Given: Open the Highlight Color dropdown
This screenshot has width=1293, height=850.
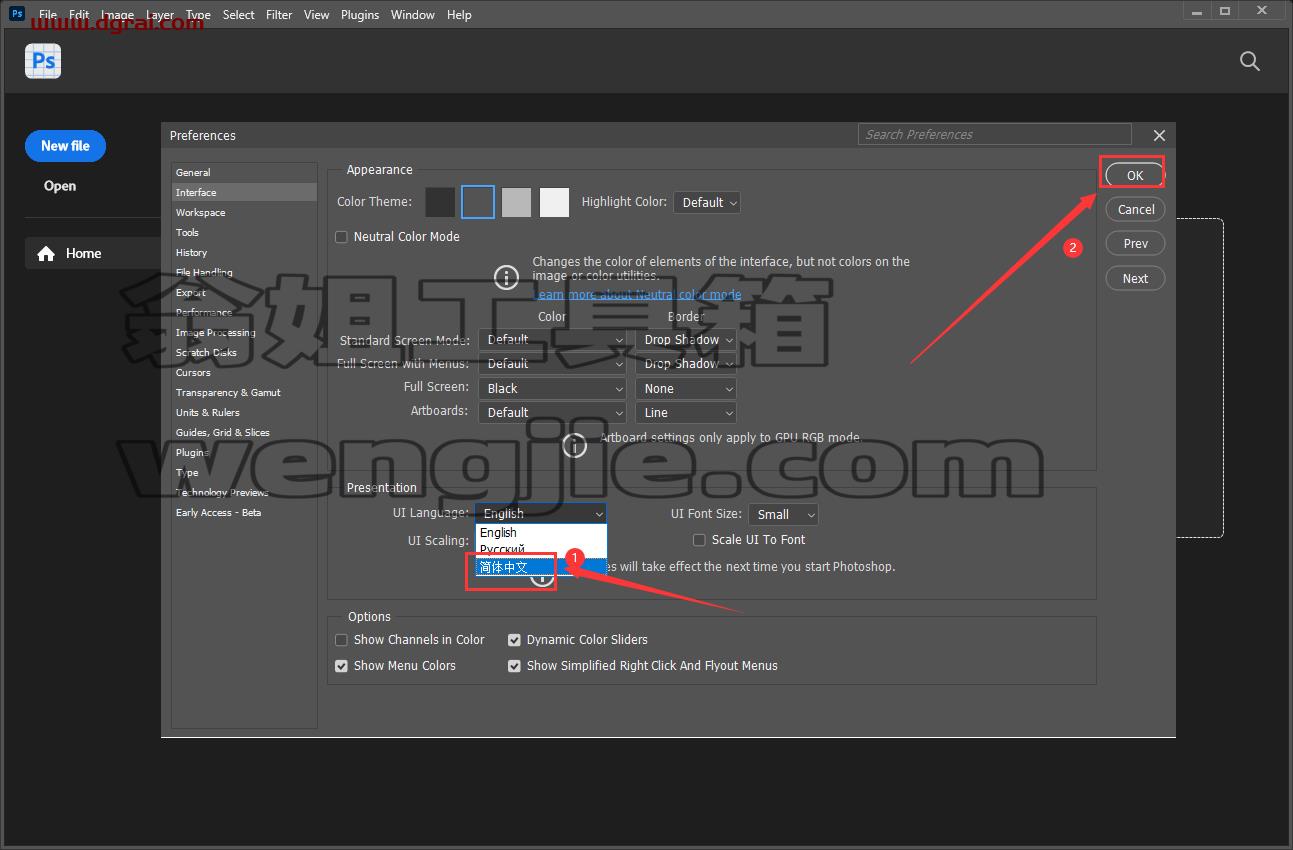Looking at the screenshot, I should tap(706, 202).
